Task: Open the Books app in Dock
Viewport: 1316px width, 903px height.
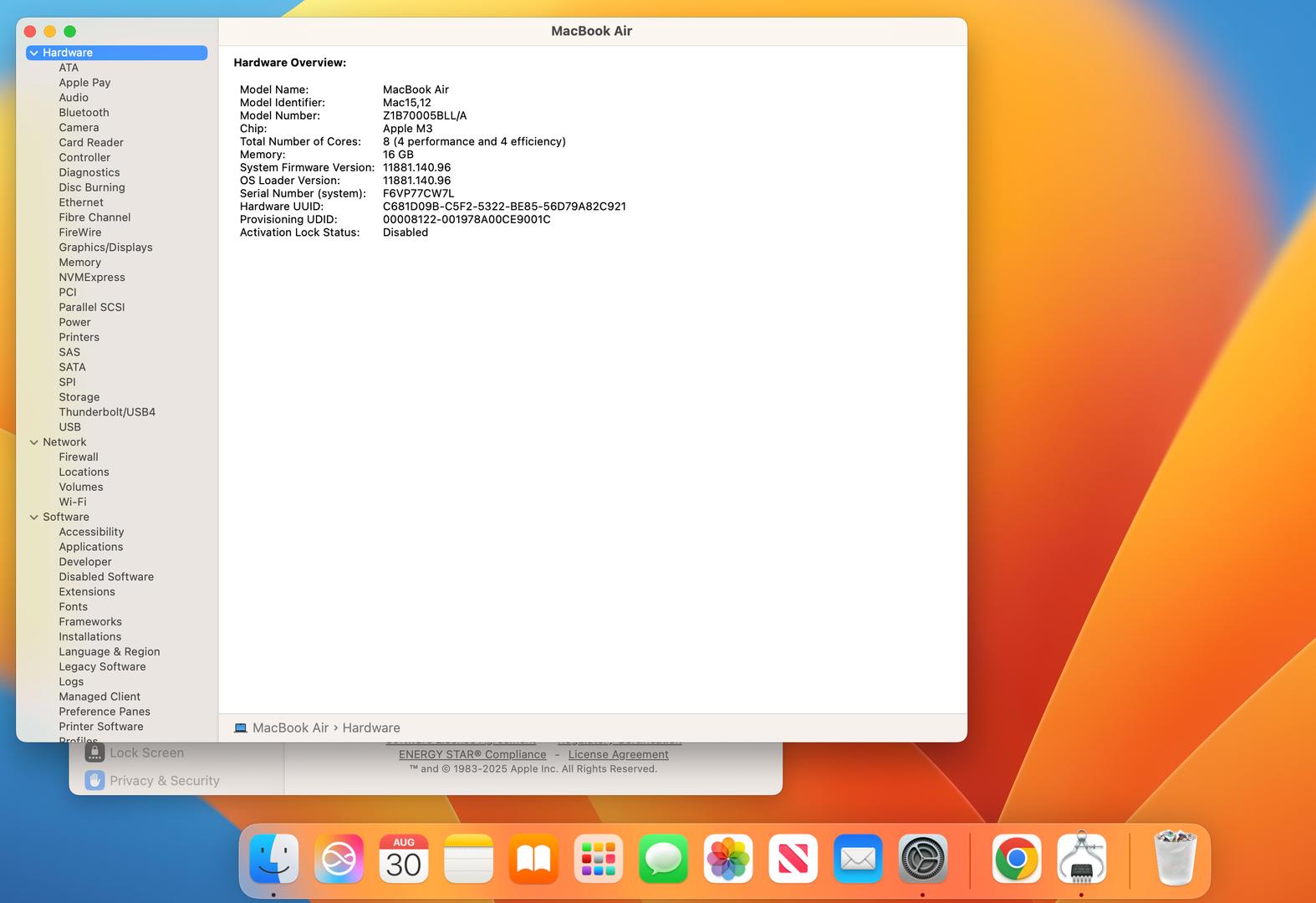Action: (x=533, y=859)
